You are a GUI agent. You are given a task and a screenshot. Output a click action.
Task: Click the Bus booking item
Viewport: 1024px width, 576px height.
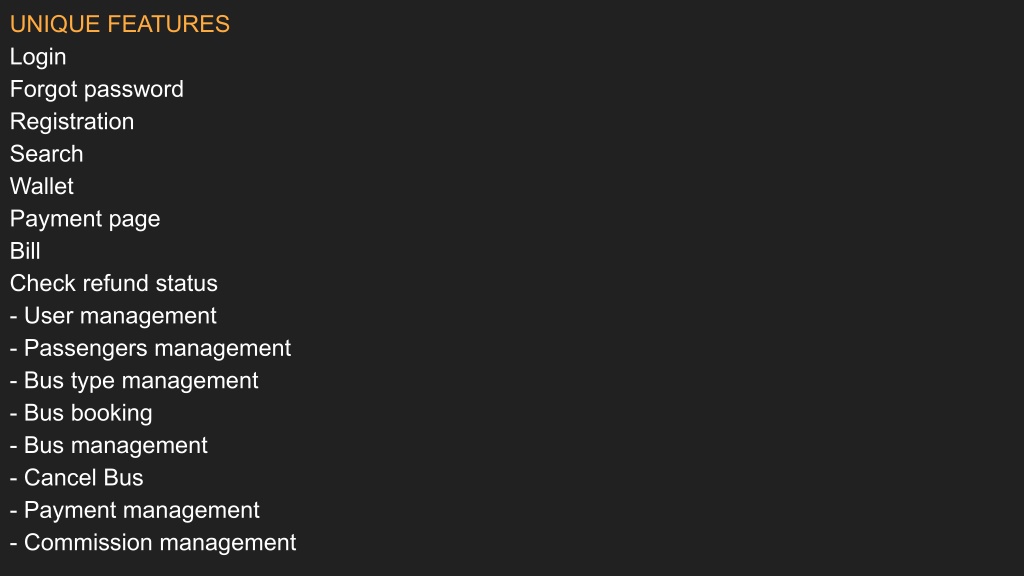coord(81,413)
